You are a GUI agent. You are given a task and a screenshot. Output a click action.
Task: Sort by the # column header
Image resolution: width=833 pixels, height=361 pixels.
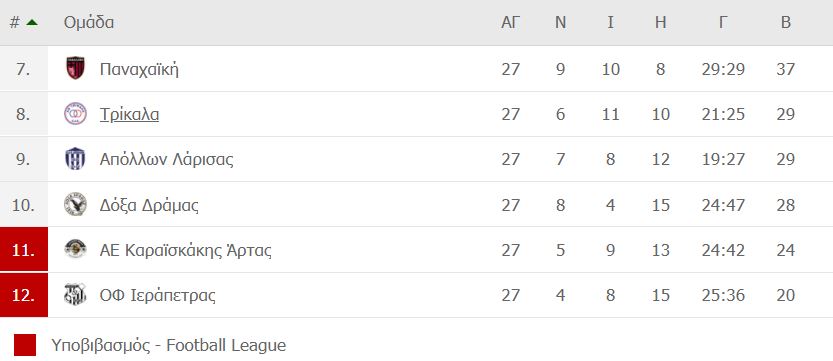[14, 22]
